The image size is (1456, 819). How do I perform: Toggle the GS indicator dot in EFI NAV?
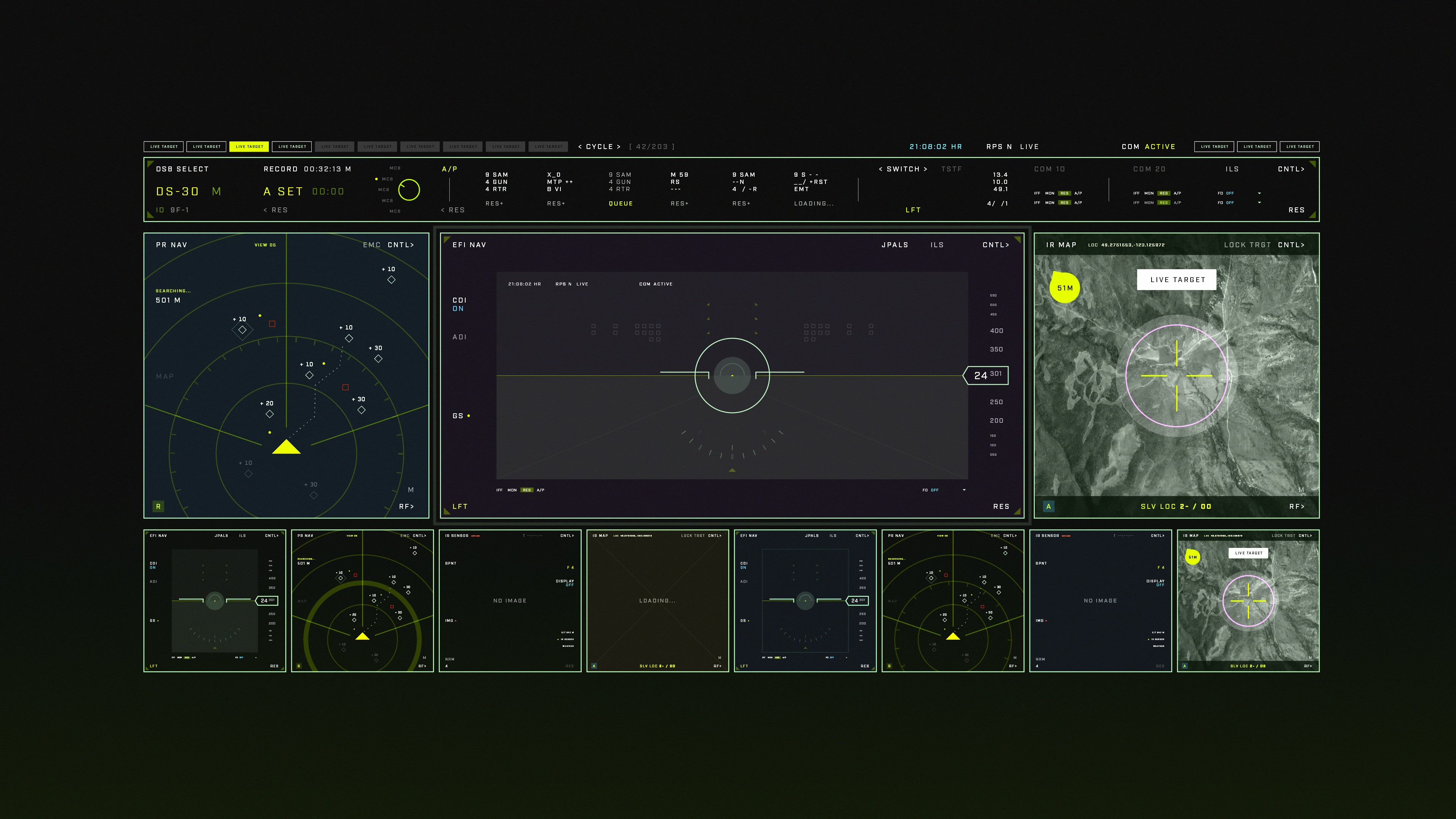(x=469, y=416)
